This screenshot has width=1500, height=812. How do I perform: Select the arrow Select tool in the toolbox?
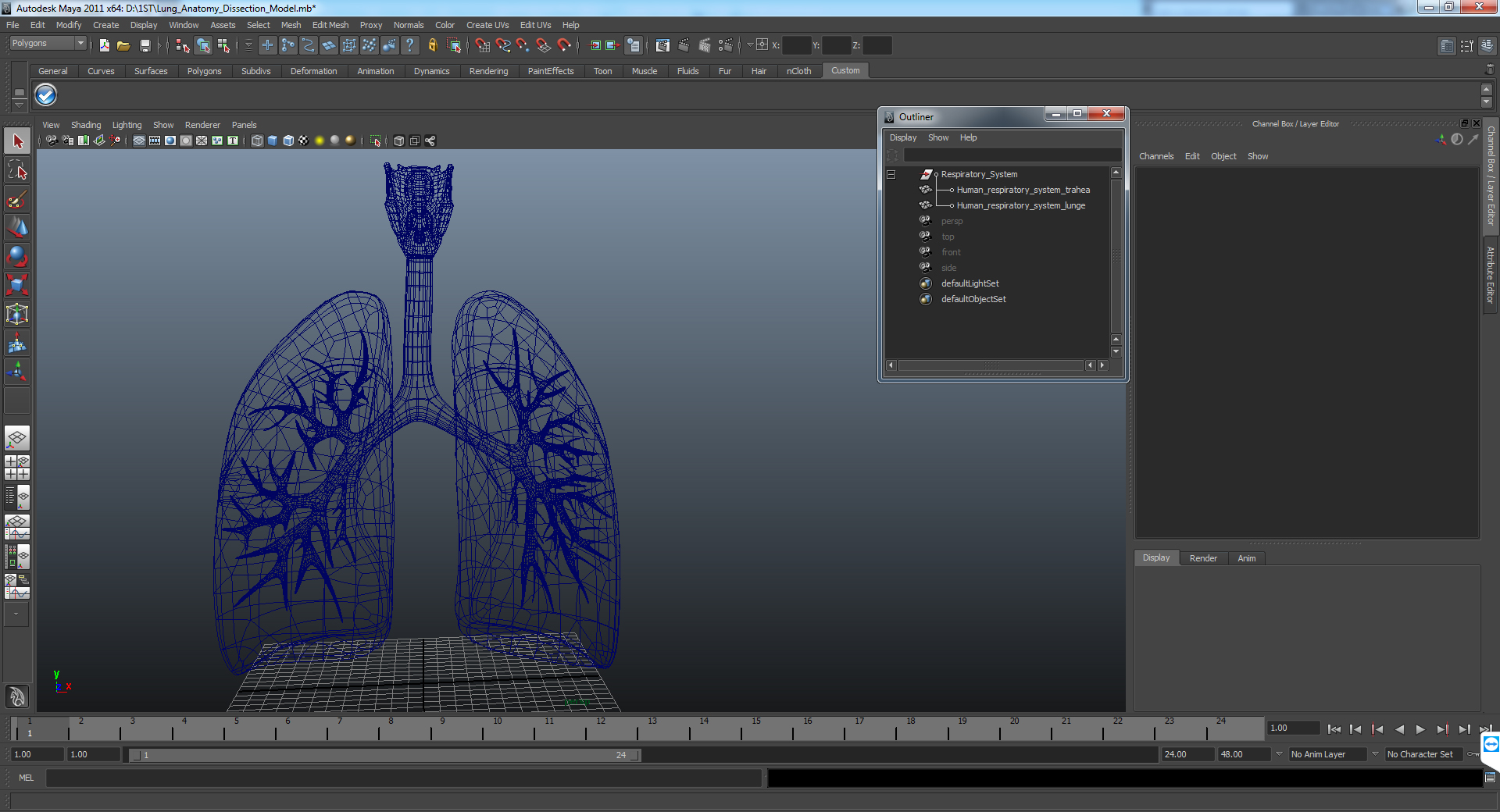[x=17, y=141]
